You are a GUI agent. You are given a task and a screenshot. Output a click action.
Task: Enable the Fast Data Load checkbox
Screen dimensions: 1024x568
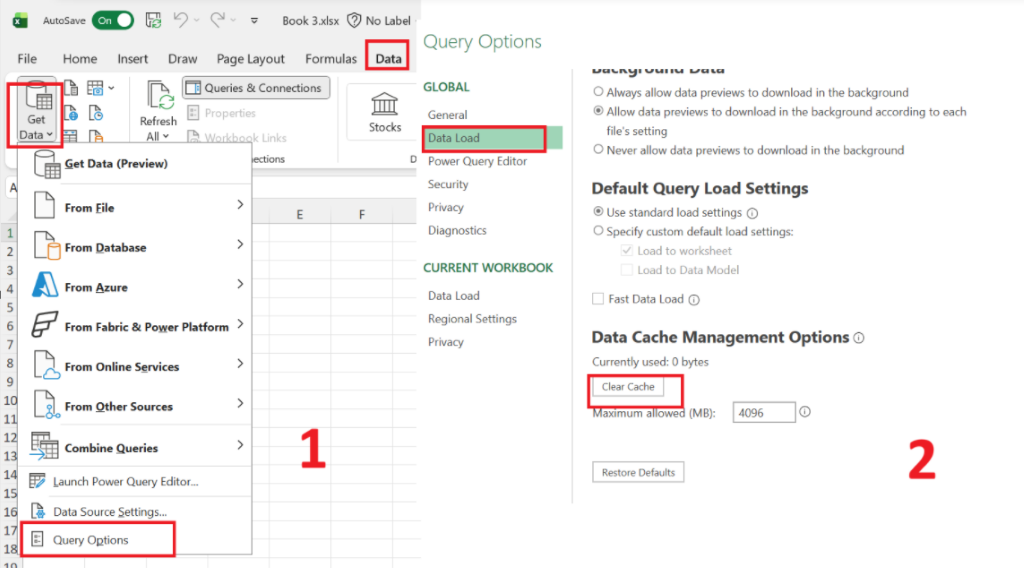[598, 299]
